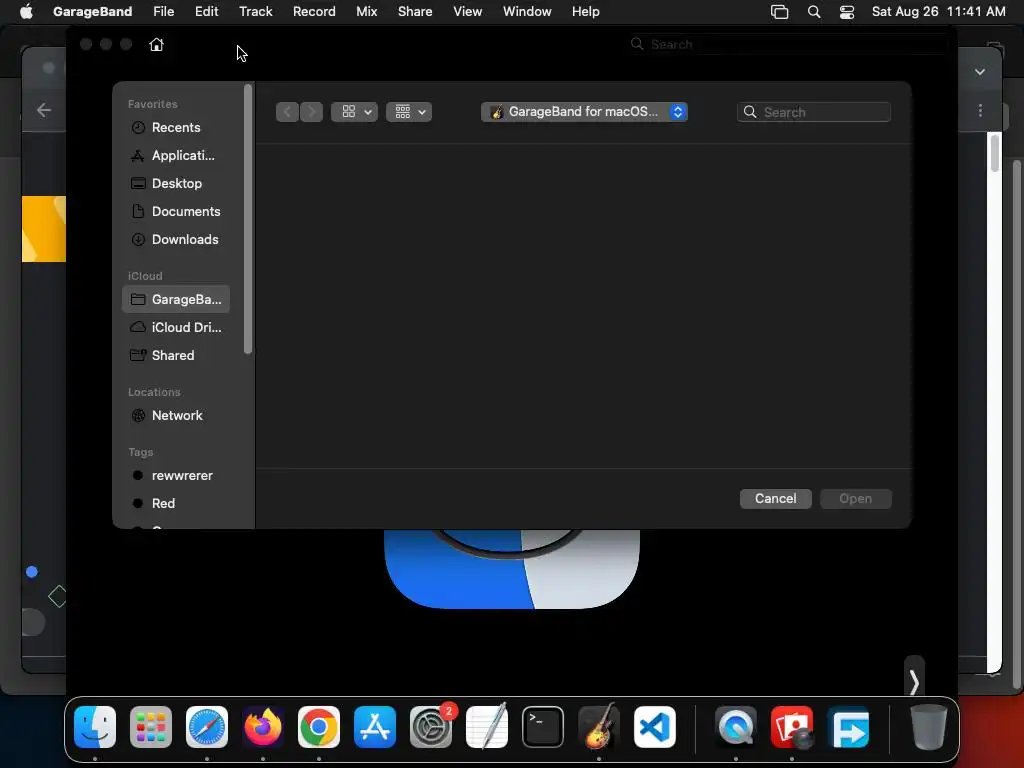Screen dimensions: 1024x768
Task: Click the screen mirroring icon in menu bar
Action: (779, 12)
